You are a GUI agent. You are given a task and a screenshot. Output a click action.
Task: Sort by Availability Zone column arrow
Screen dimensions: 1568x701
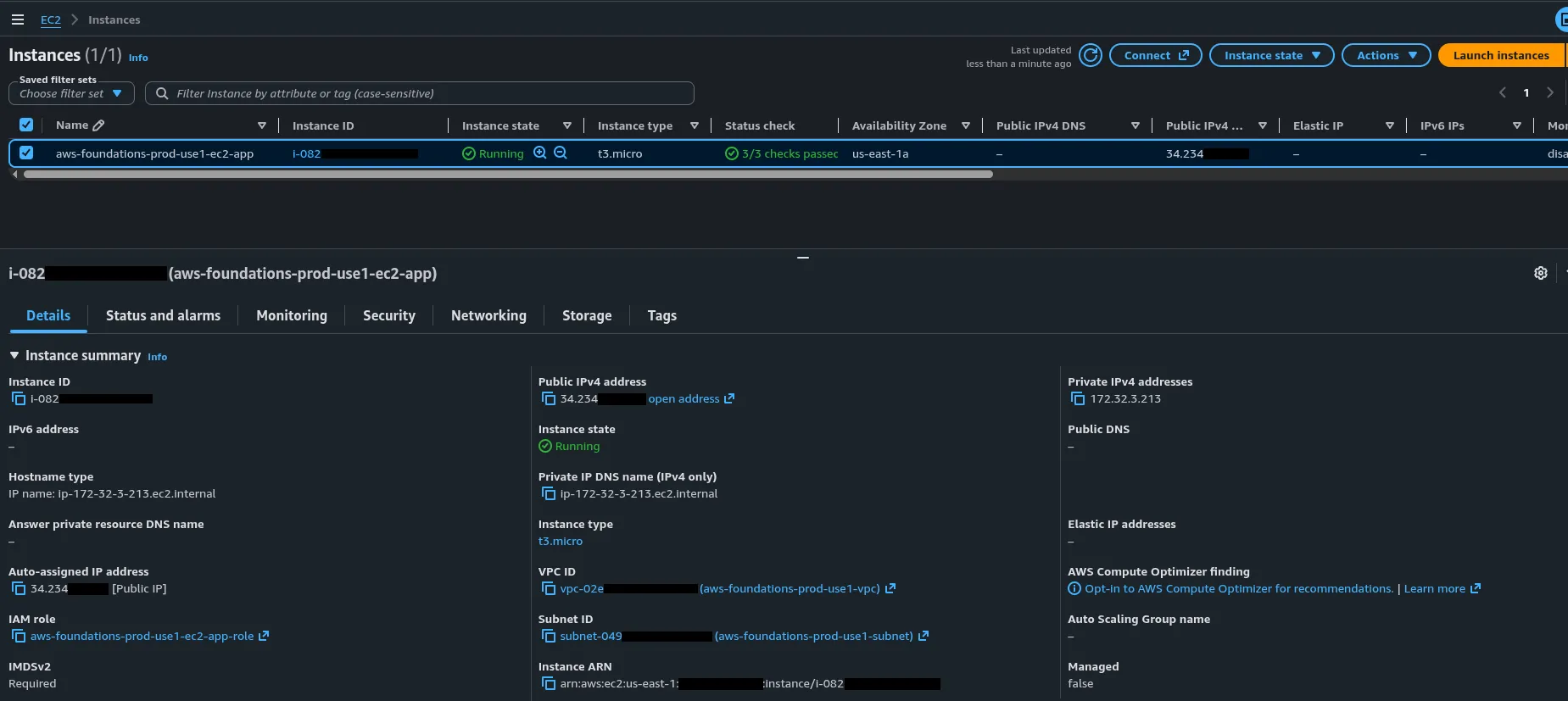966,125
